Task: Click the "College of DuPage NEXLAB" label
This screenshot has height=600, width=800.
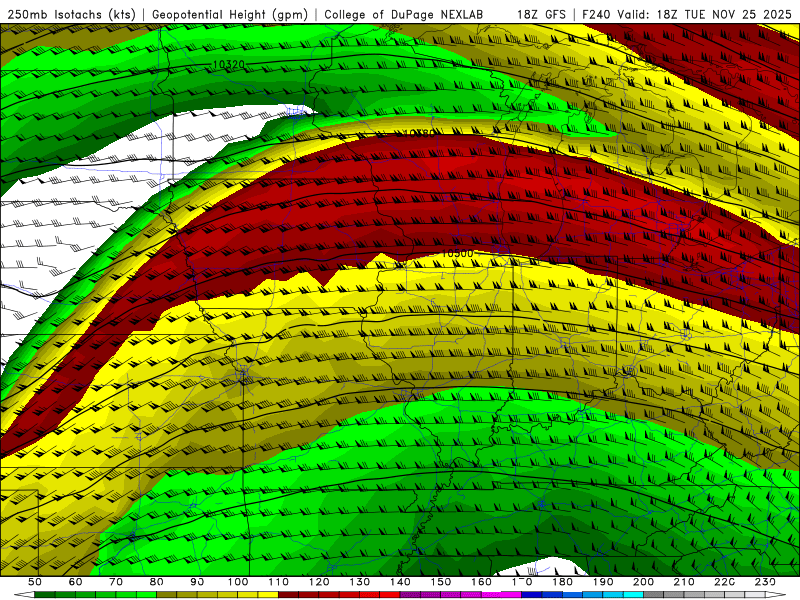Action: click(x=403, y=14)
